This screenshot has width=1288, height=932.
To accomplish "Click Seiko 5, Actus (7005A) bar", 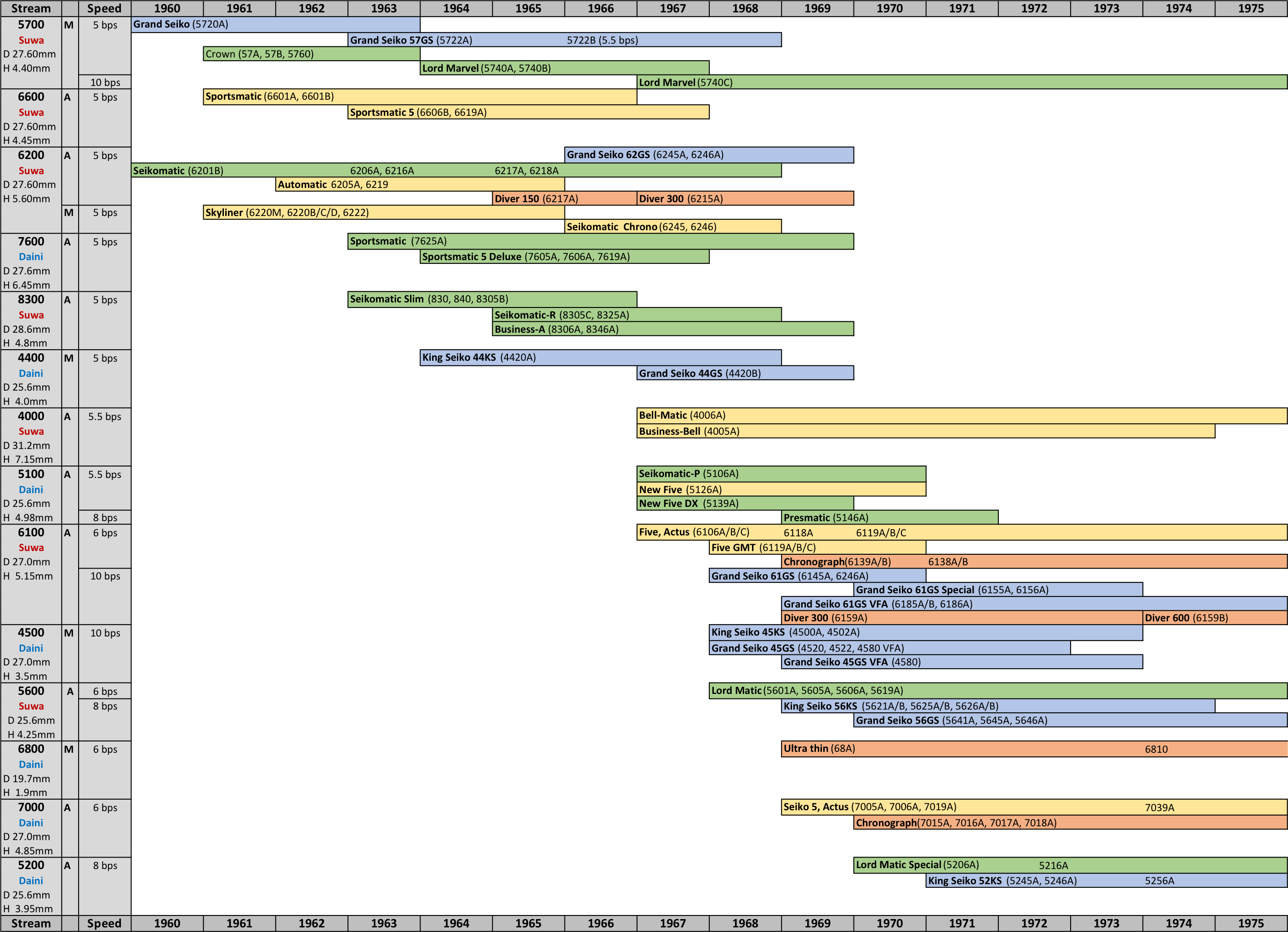I will click(x=1034, y=807).
